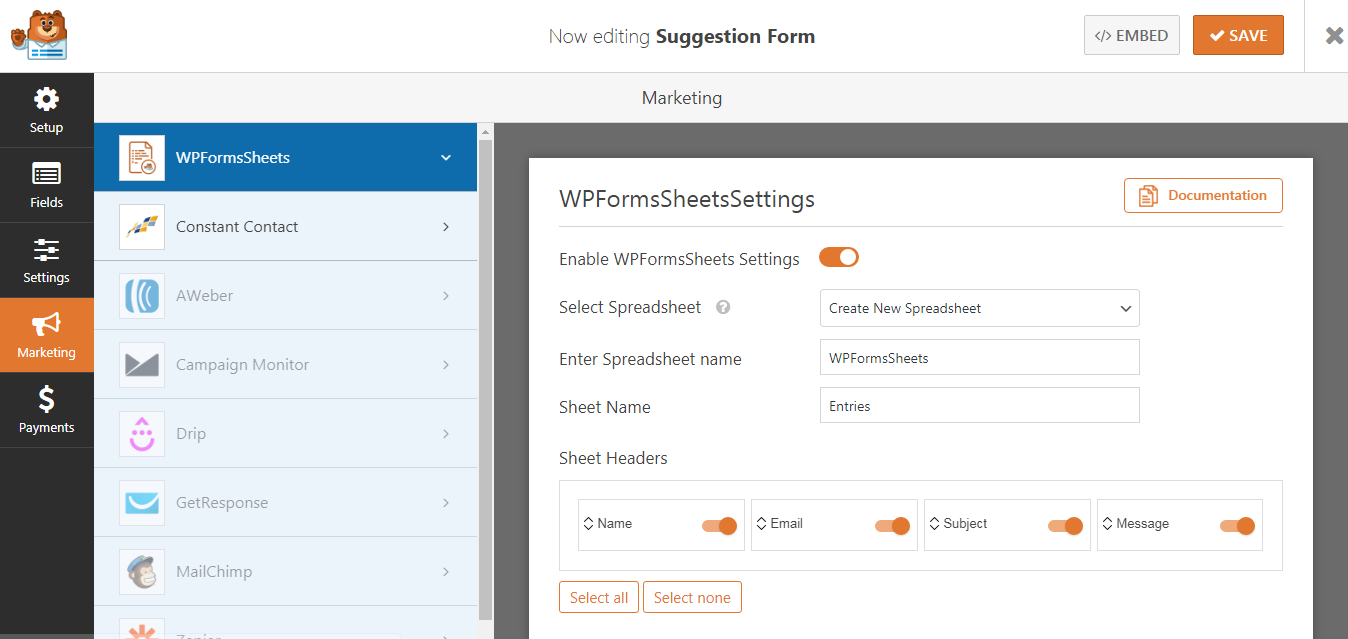Viewport: 1348px width, 639px height.
Task: Click the WPFormsSheetsSettings heading
Action: (x=687, y=199)
